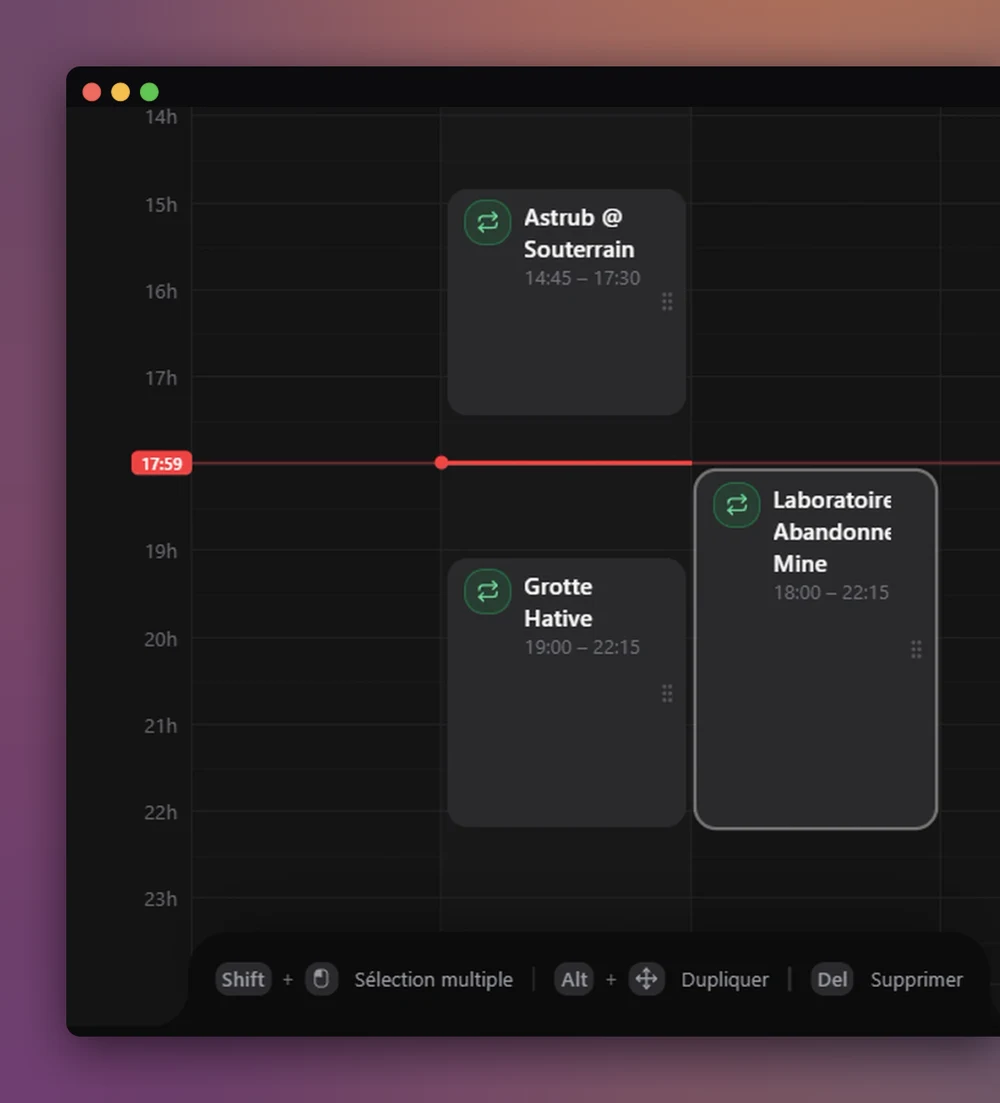Select the Laboratoire Abandonné Mine event title

[832, 532]
